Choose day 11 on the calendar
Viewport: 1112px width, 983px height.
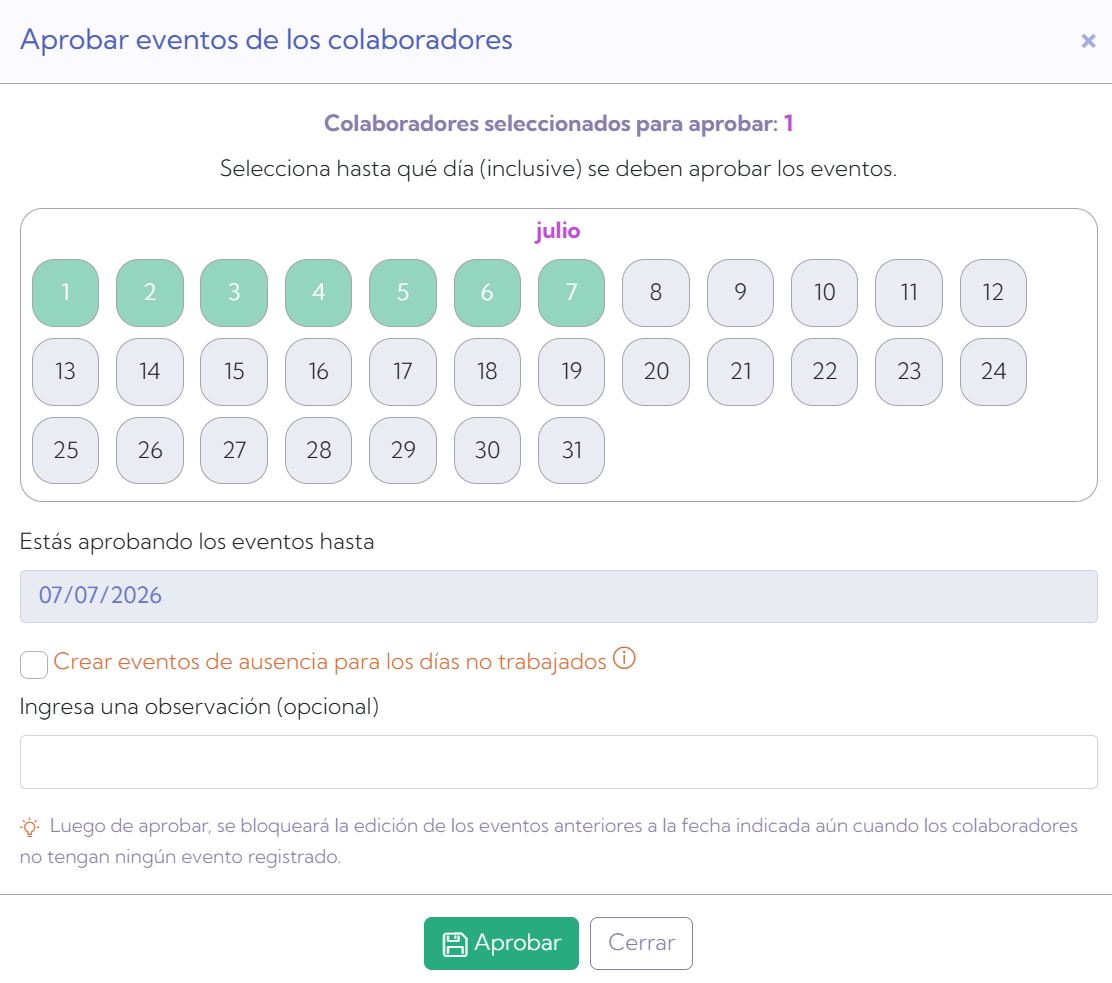coord(909,293)
